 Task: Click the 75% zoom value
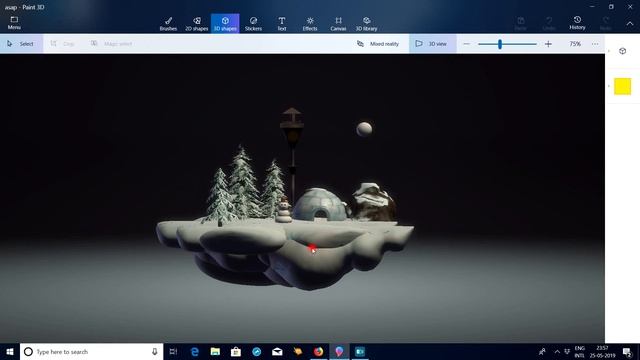click(x=575, y=44)
